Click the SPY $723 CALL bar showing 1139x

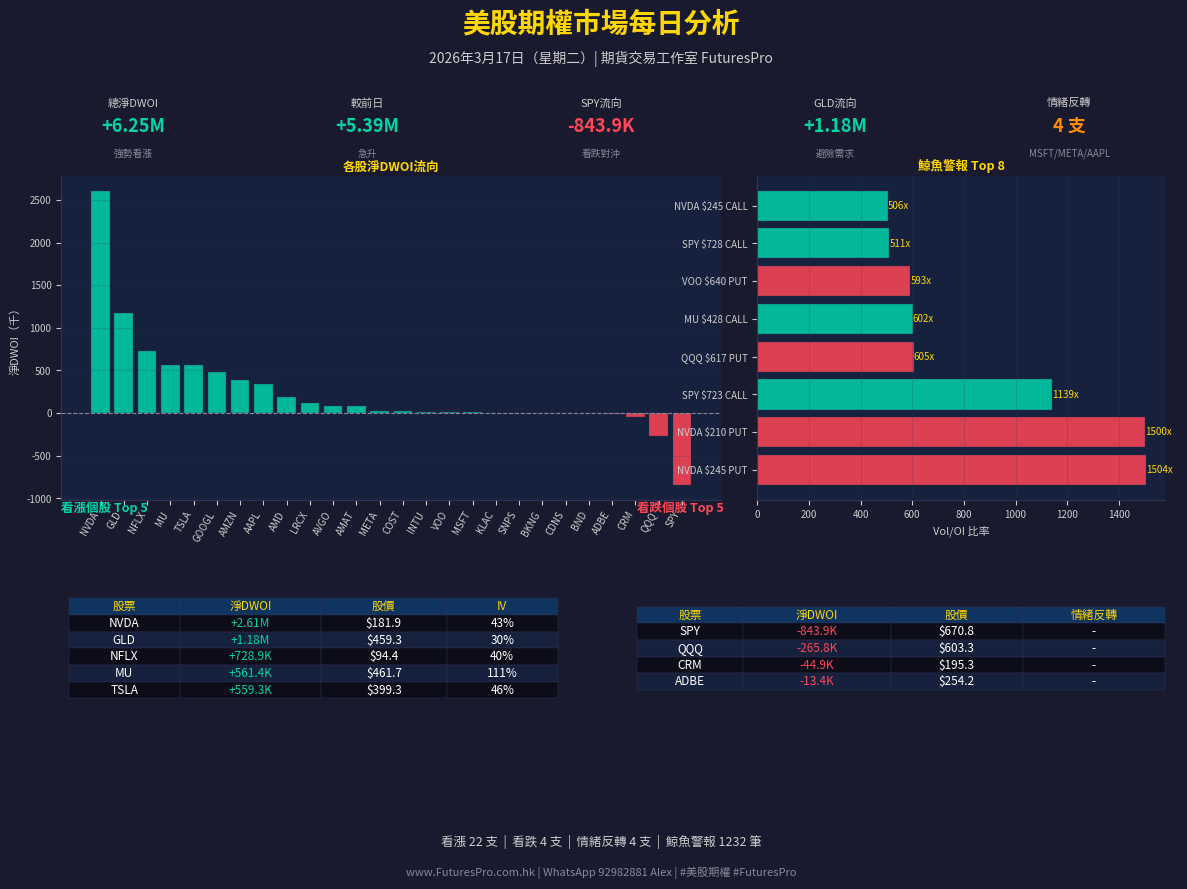(x=900, y=394)
